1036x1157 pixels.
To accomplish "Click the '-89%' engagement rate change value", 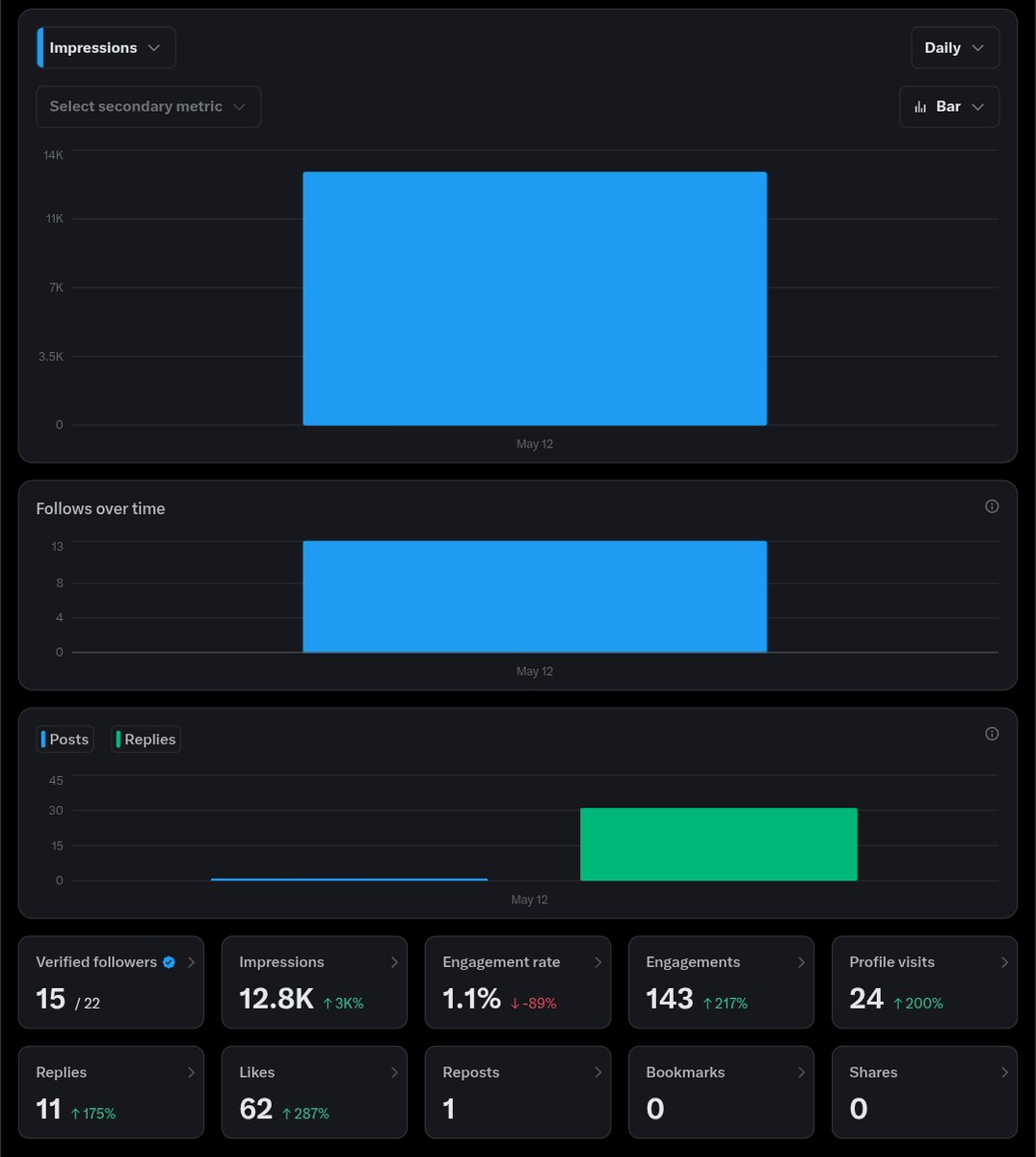I will (533, 1003).
